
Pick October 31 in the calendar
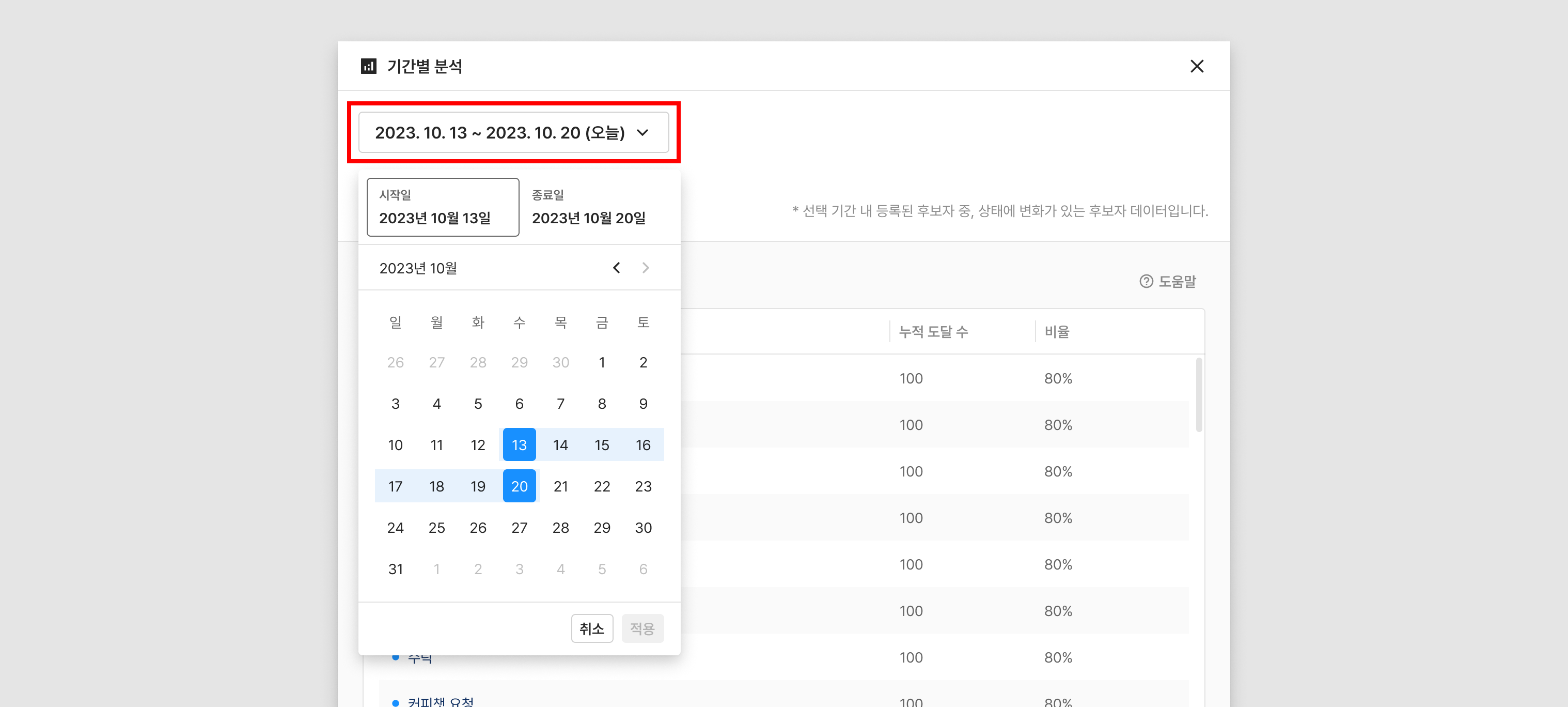point(395,569)
